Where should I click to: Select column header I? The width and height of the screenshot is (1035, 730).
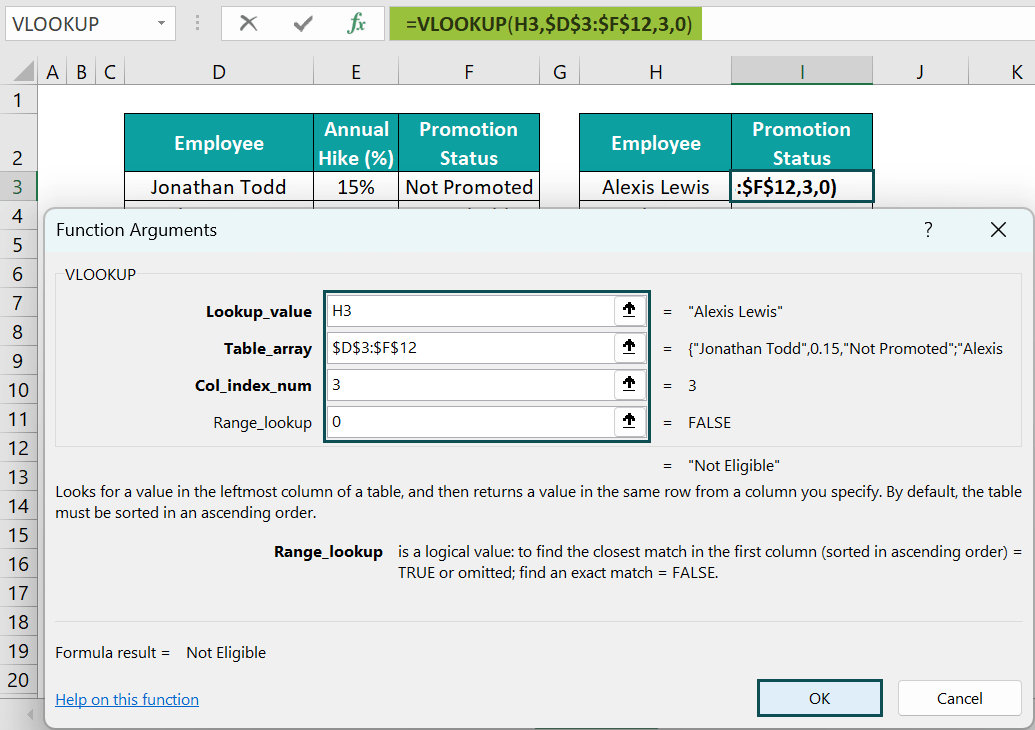801,70
